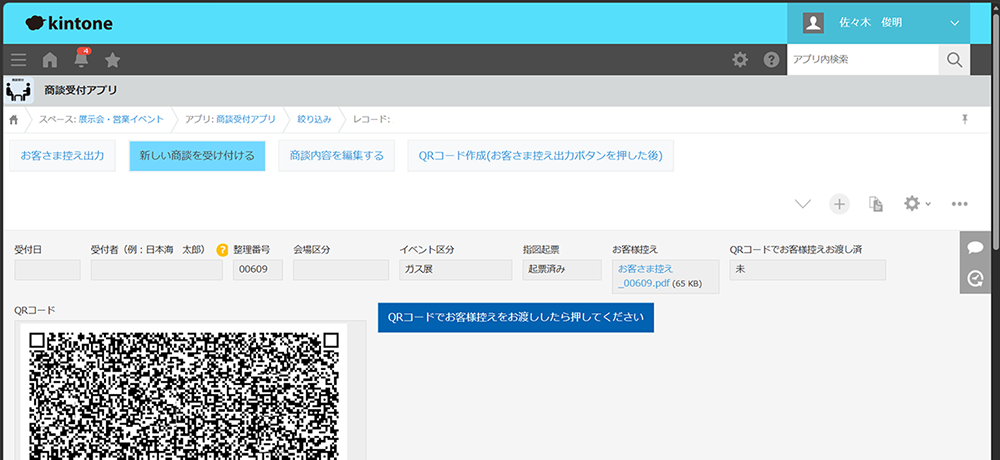
Task: Click the yellow help icon beside 受付者
Action: (x=222, y=250)
